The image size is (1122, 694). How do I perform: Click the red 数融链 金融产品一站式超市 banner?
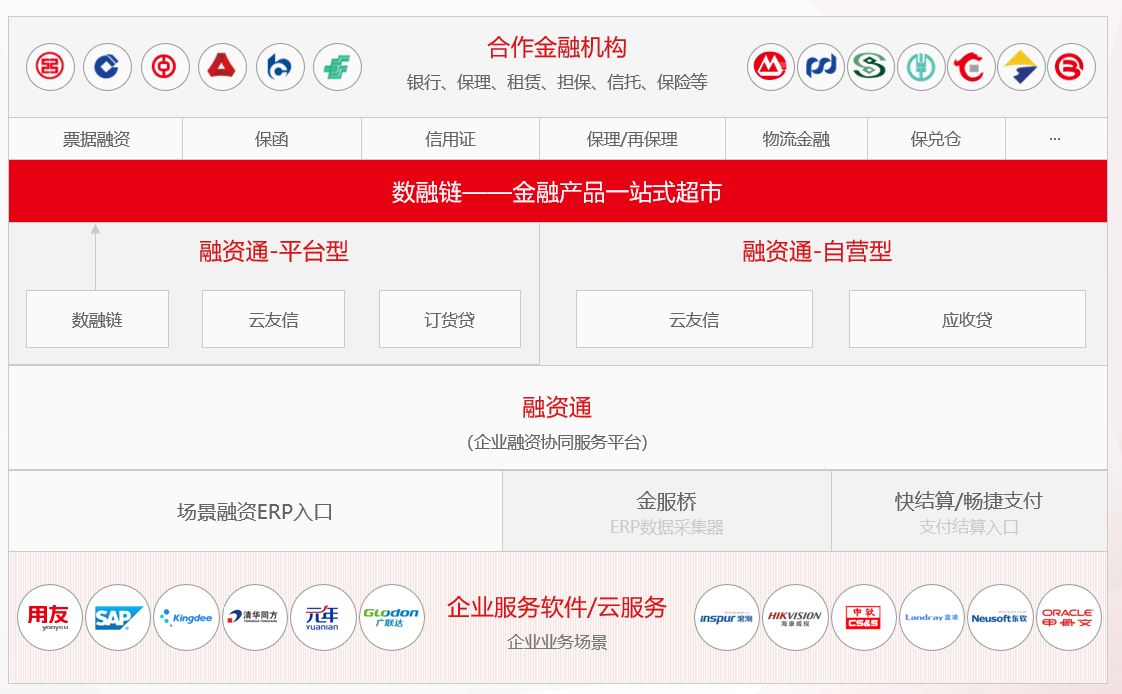tap(557, 192)
